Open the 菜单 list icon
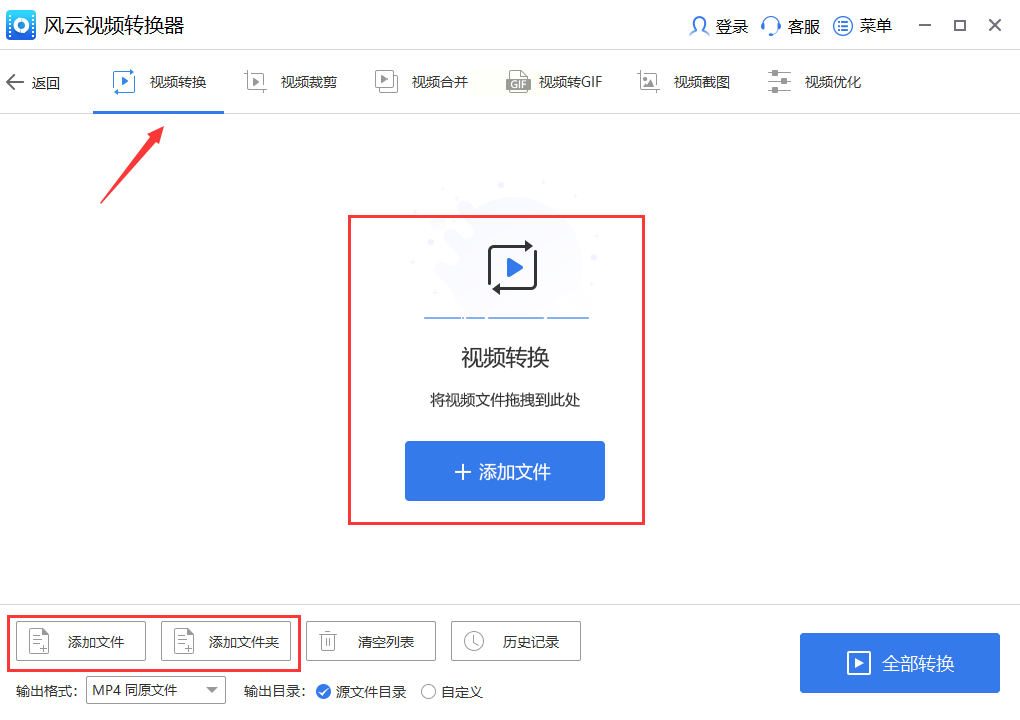The height and width of the screenshot is (720, 1020). click(x=842, y=26)
